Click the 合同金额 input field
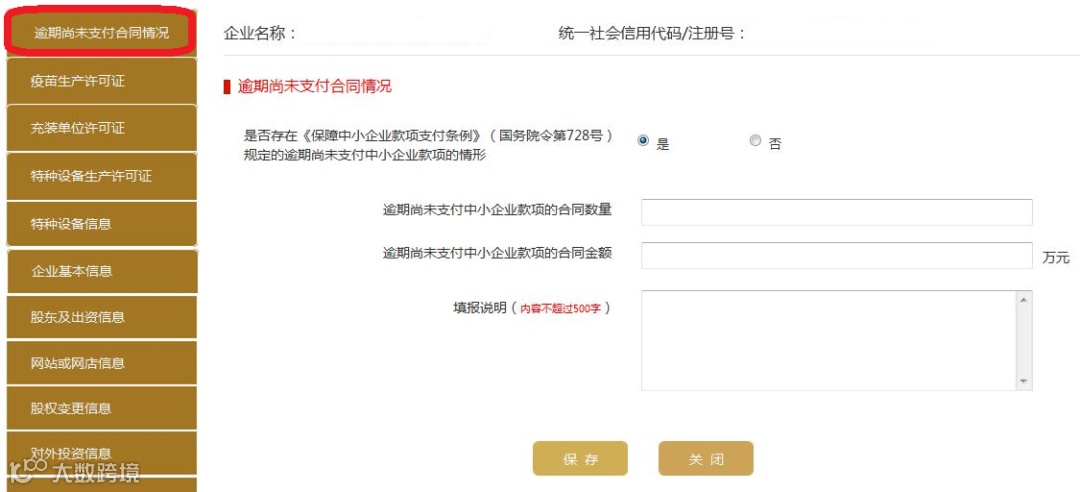Viewport: 1080px width, 492px height. [x=836, y=255]
